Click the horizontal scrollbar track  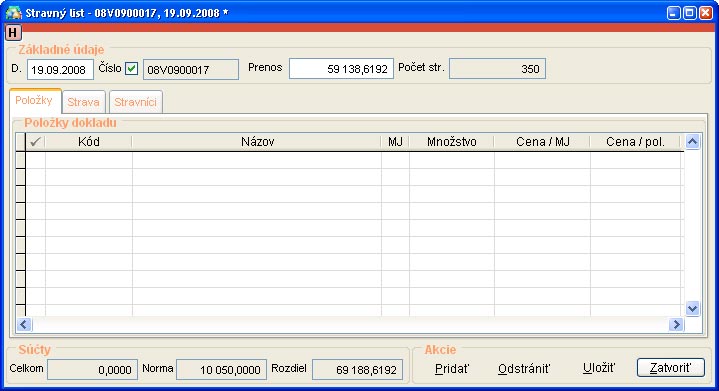(x=350, y=325)
